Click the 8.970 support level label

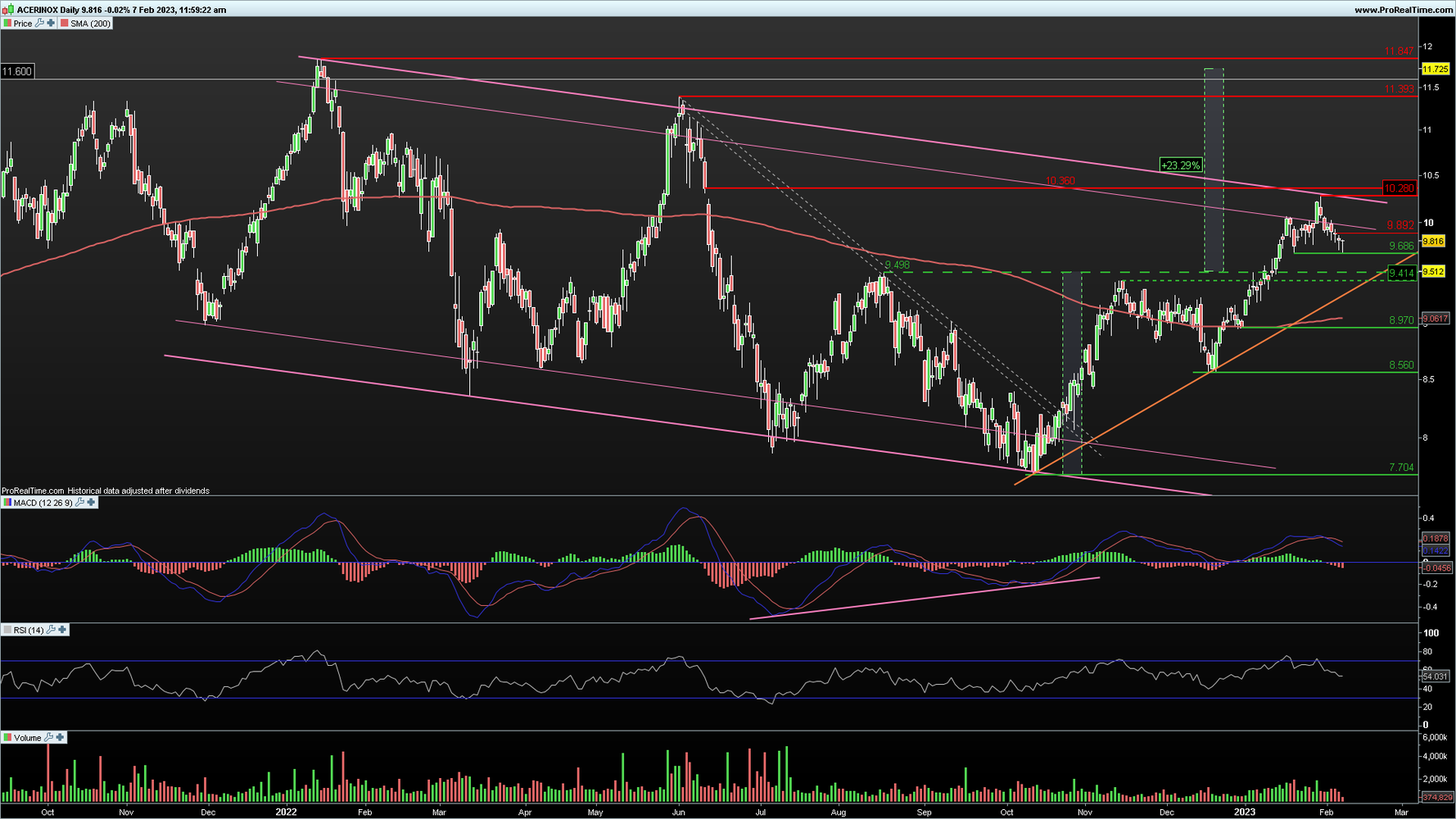pyautogui.click(x=1401, y=320)
